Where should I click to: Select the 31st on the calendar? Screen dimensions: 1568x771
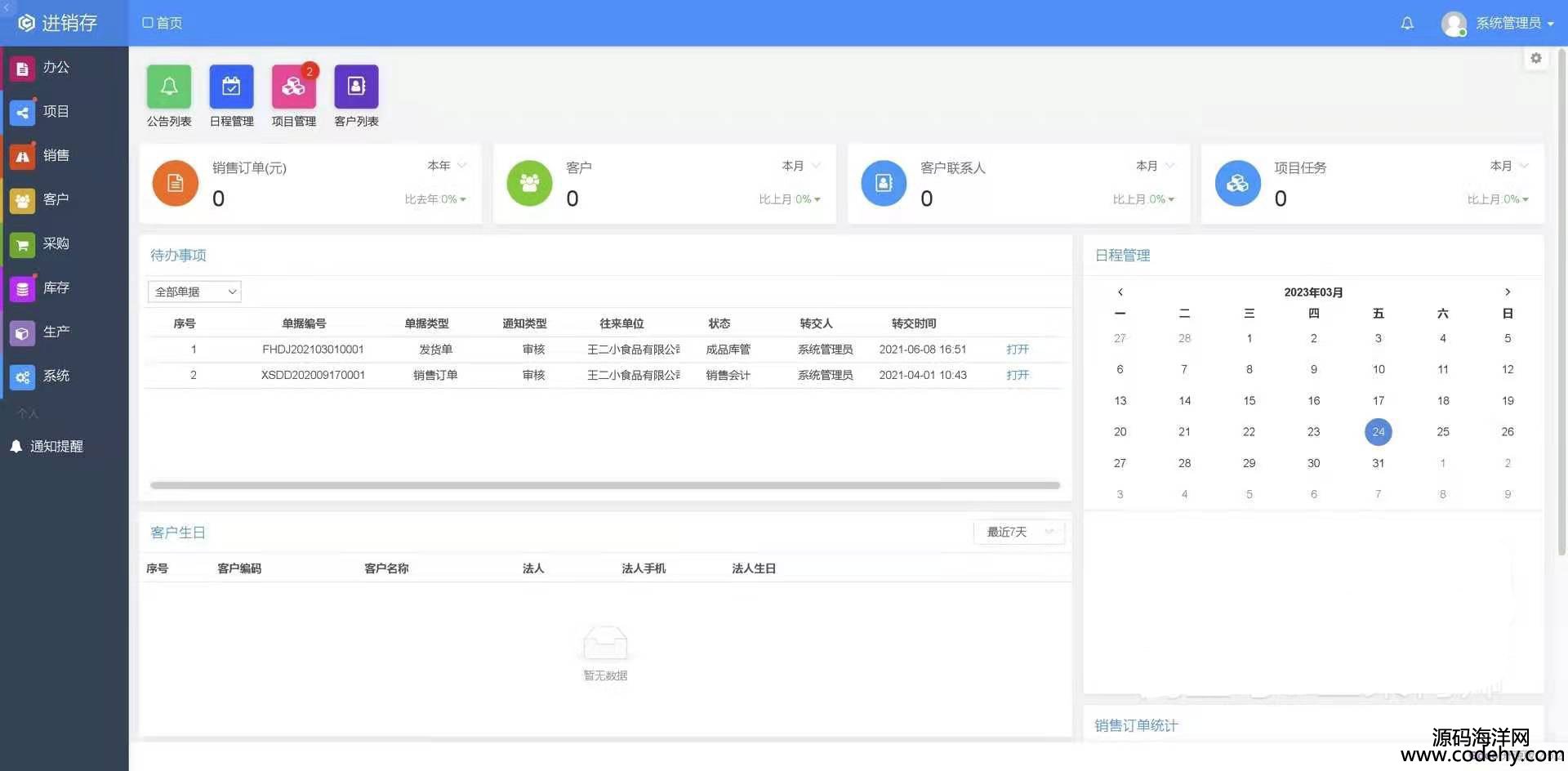1378,463
